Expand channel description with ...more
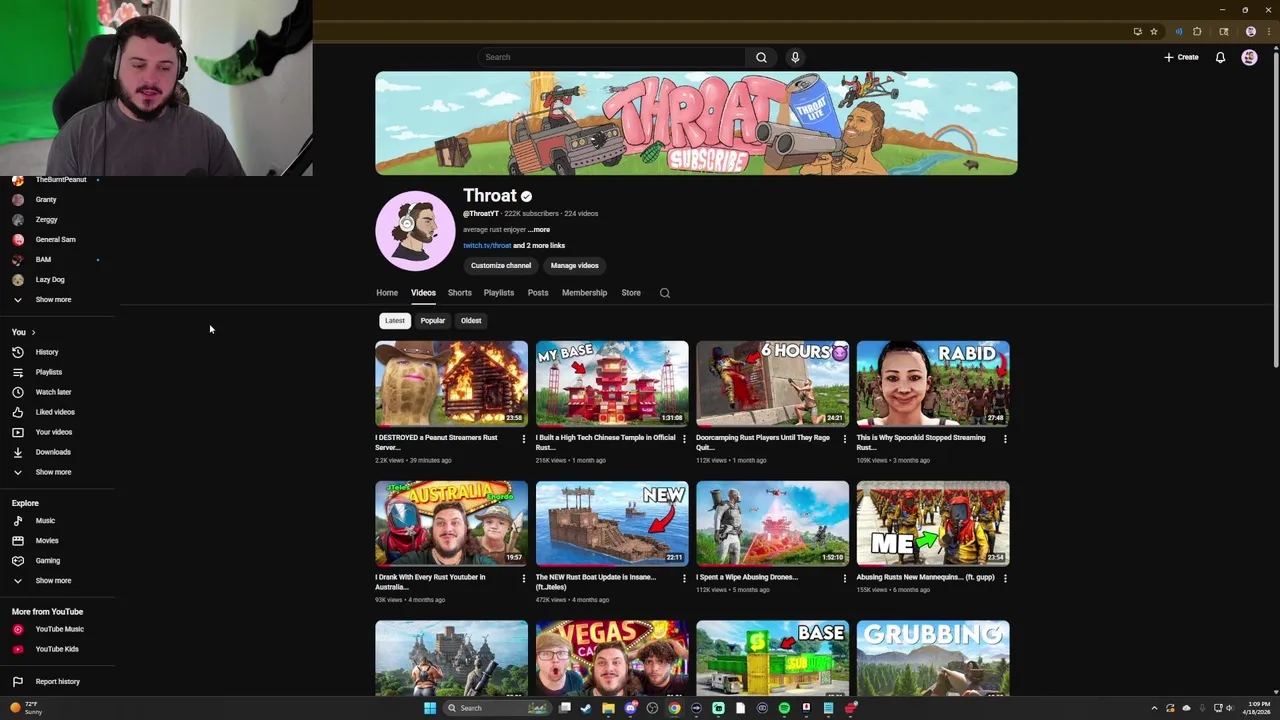 click(539, 230)
